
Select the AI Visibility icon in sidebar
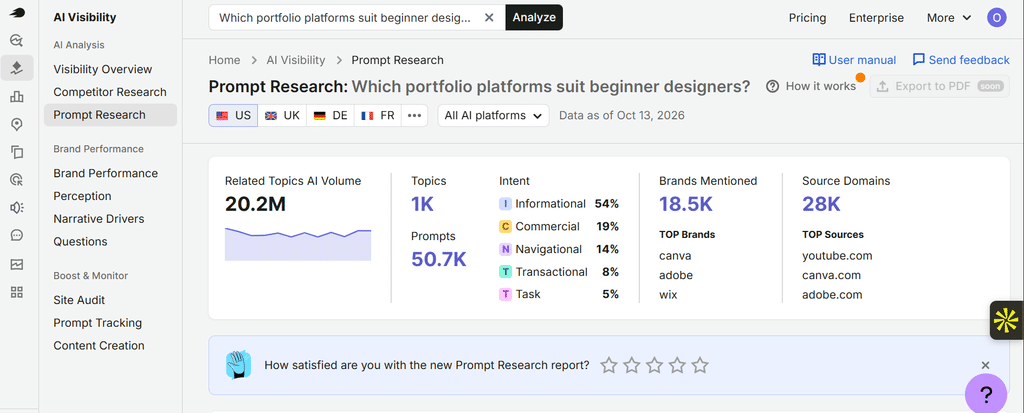click(x=17, y=68)
